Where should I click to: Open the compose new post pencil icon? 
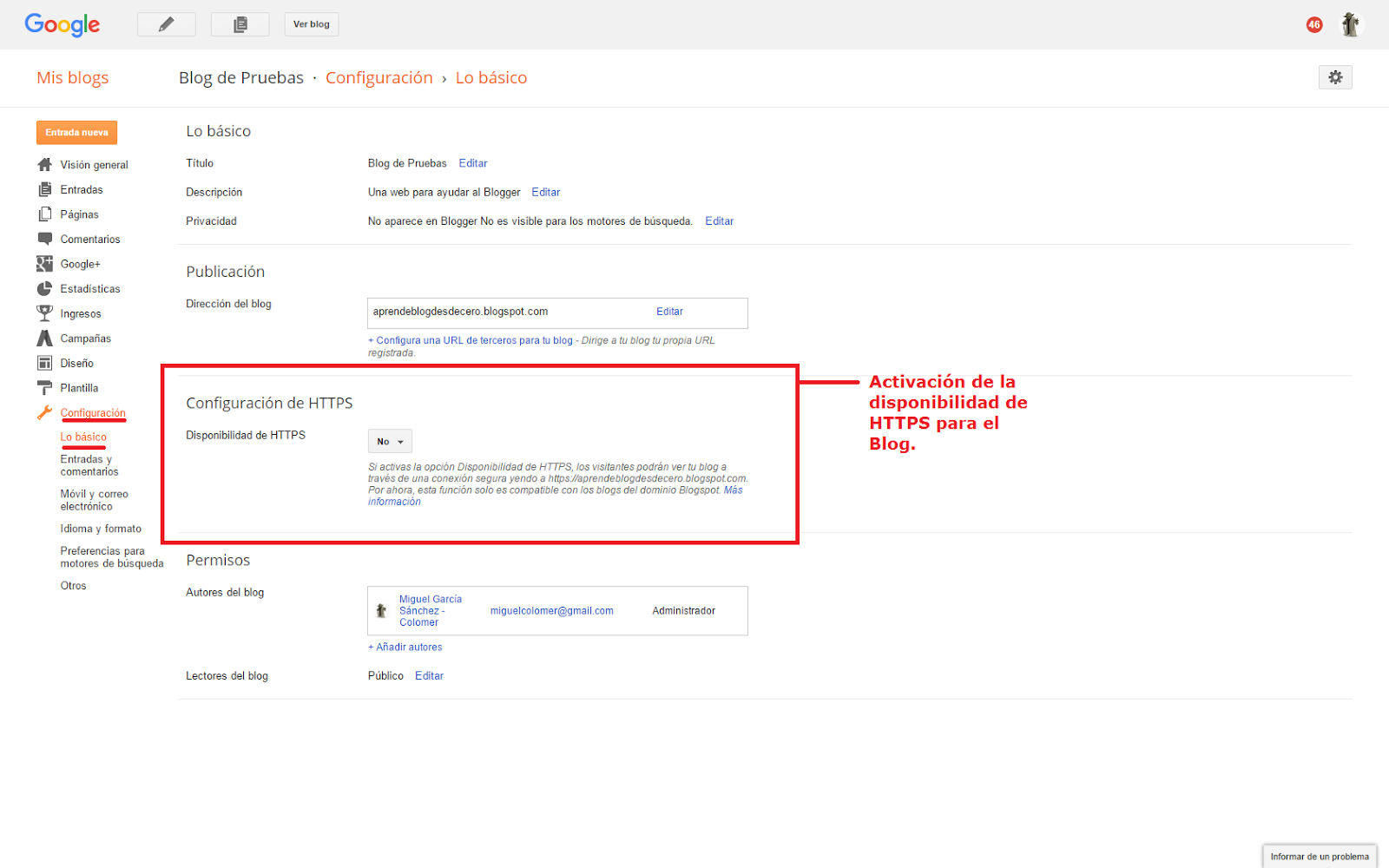166,23
